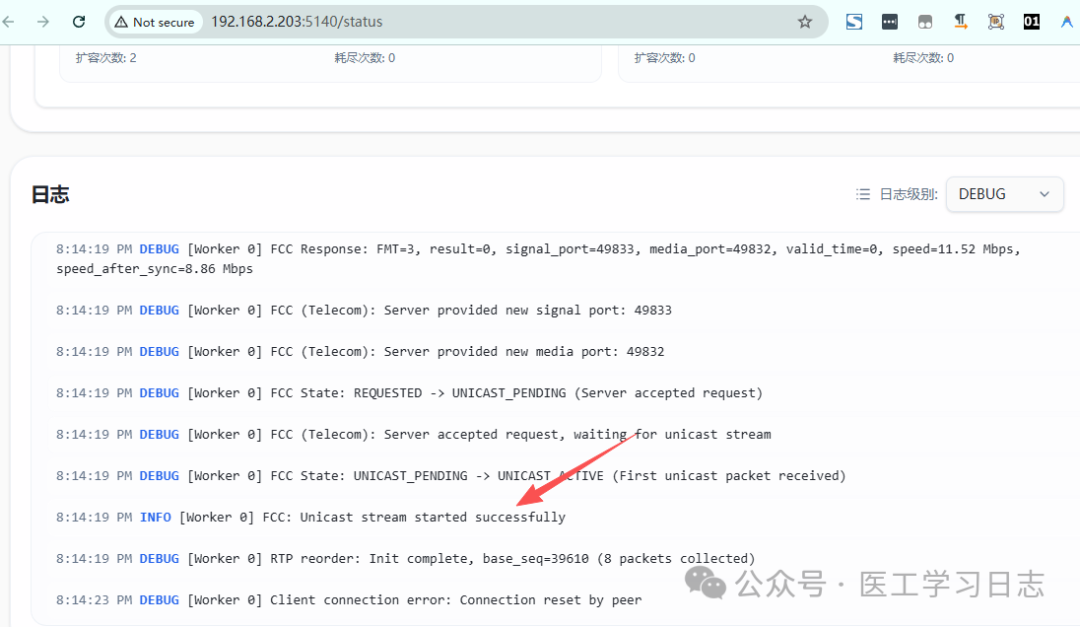The width and height of the screenshot is (1080, 627).
Task: Click the address bar URL text
Action: 296,21
